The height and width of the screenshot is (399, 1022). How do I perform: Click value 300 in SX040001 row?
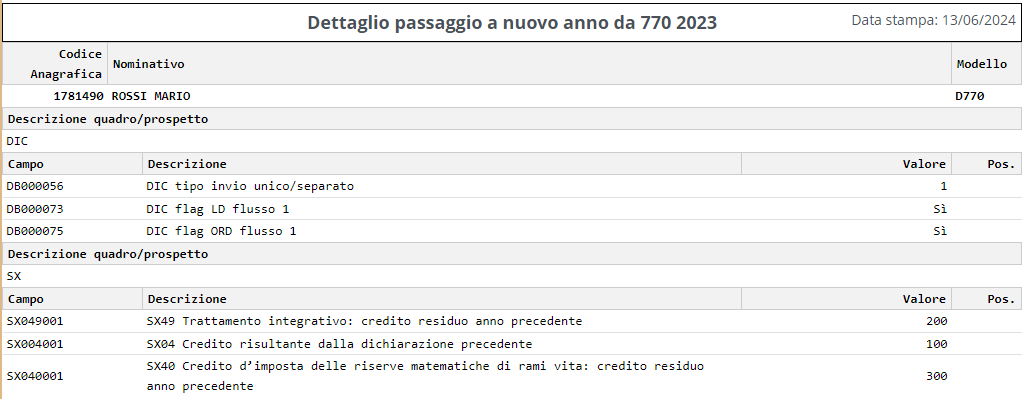click(x=937, y=376)
